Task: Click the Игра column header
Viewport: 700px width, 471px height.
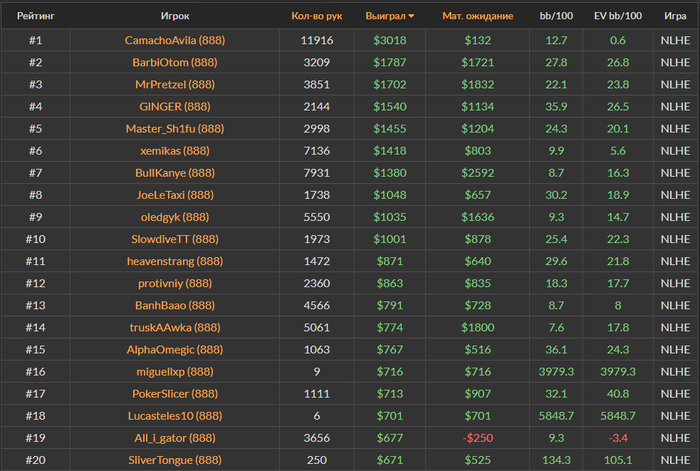Action: [674, 16]
